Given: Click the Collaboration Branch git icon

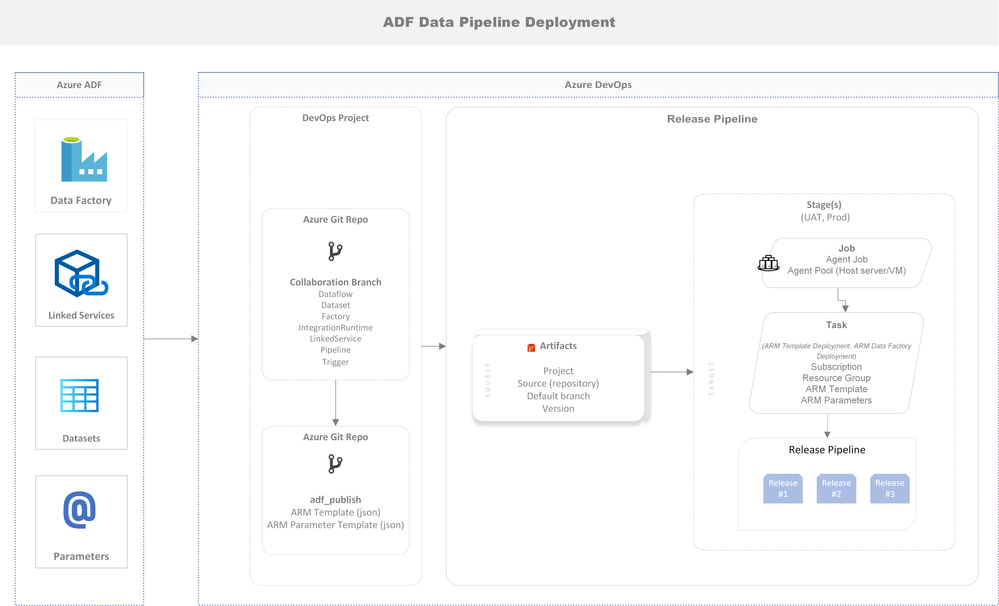Looking at the screenshot, I should (335, 252).
